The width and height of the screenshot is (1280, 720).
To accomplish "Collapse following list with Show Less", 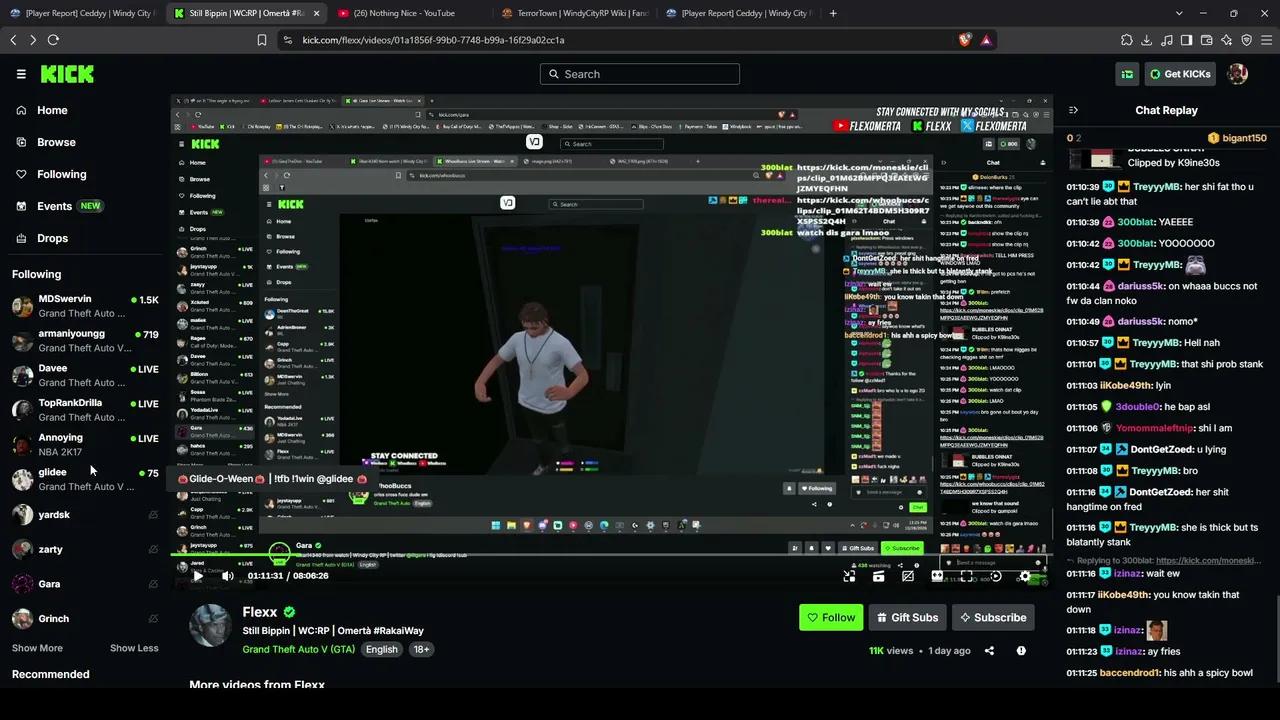I will pyautogui.click(x=134, y=648).
